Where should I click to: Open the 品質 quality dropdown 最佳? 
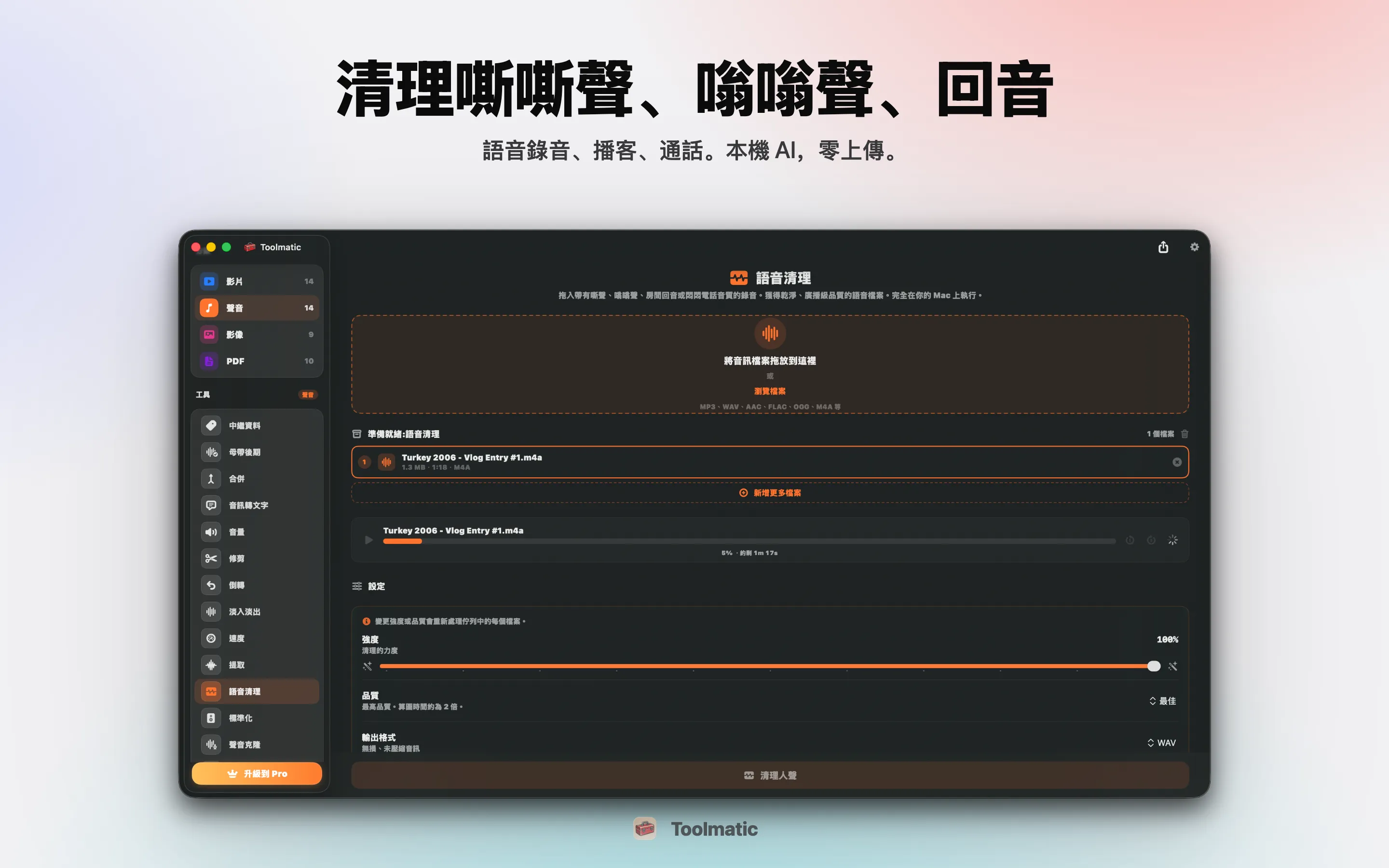(x=1163, y=701)
